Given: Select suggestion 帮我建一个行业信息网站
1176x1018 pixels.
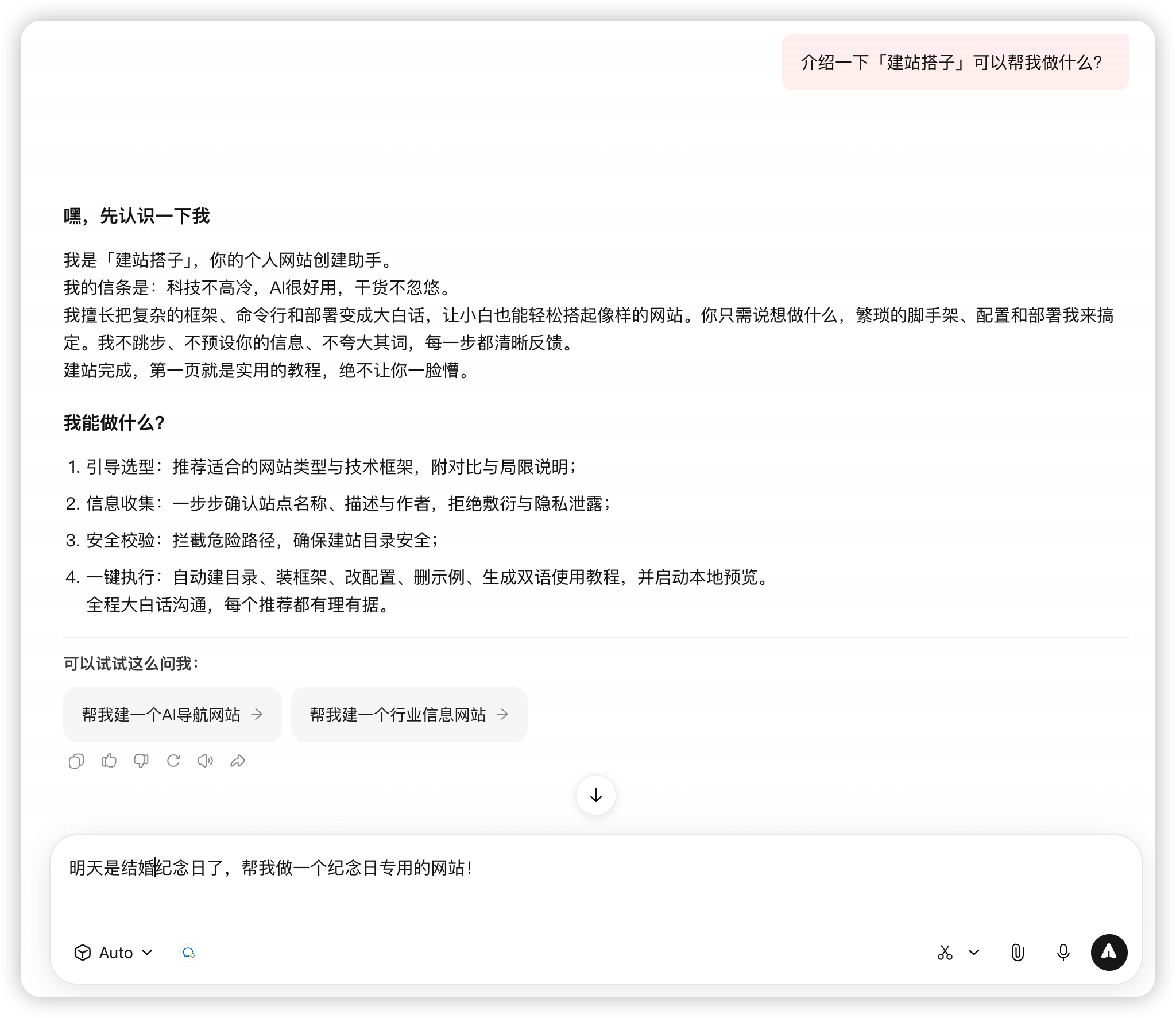Looking at the screenshot, I should 409,715.
